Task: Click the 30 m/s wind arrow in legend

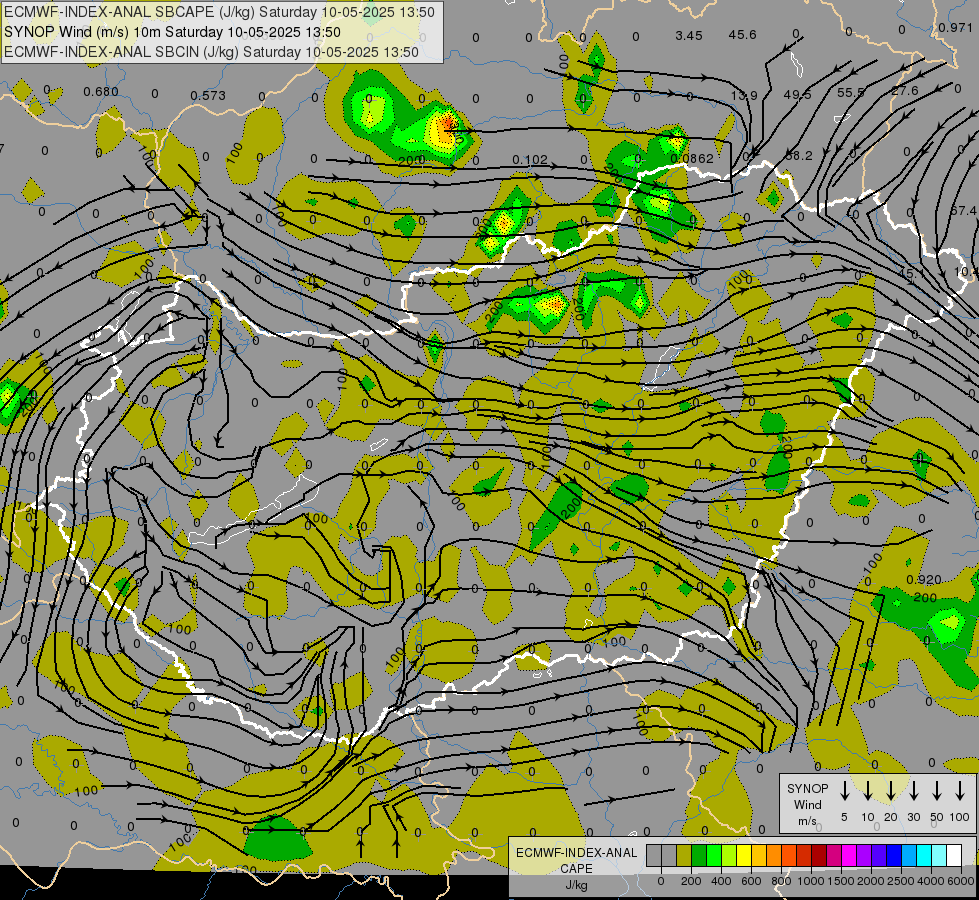Action: [913, 791]
